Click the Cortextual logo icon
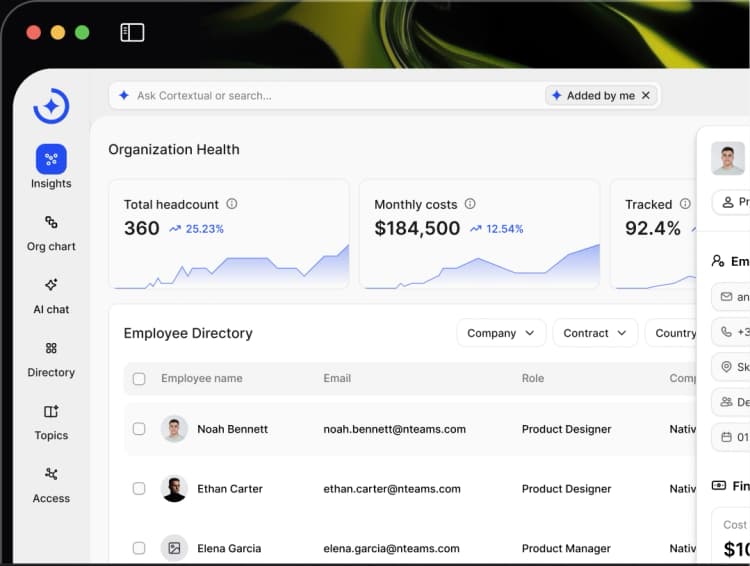The image size is (750, 566). [51, 106]
